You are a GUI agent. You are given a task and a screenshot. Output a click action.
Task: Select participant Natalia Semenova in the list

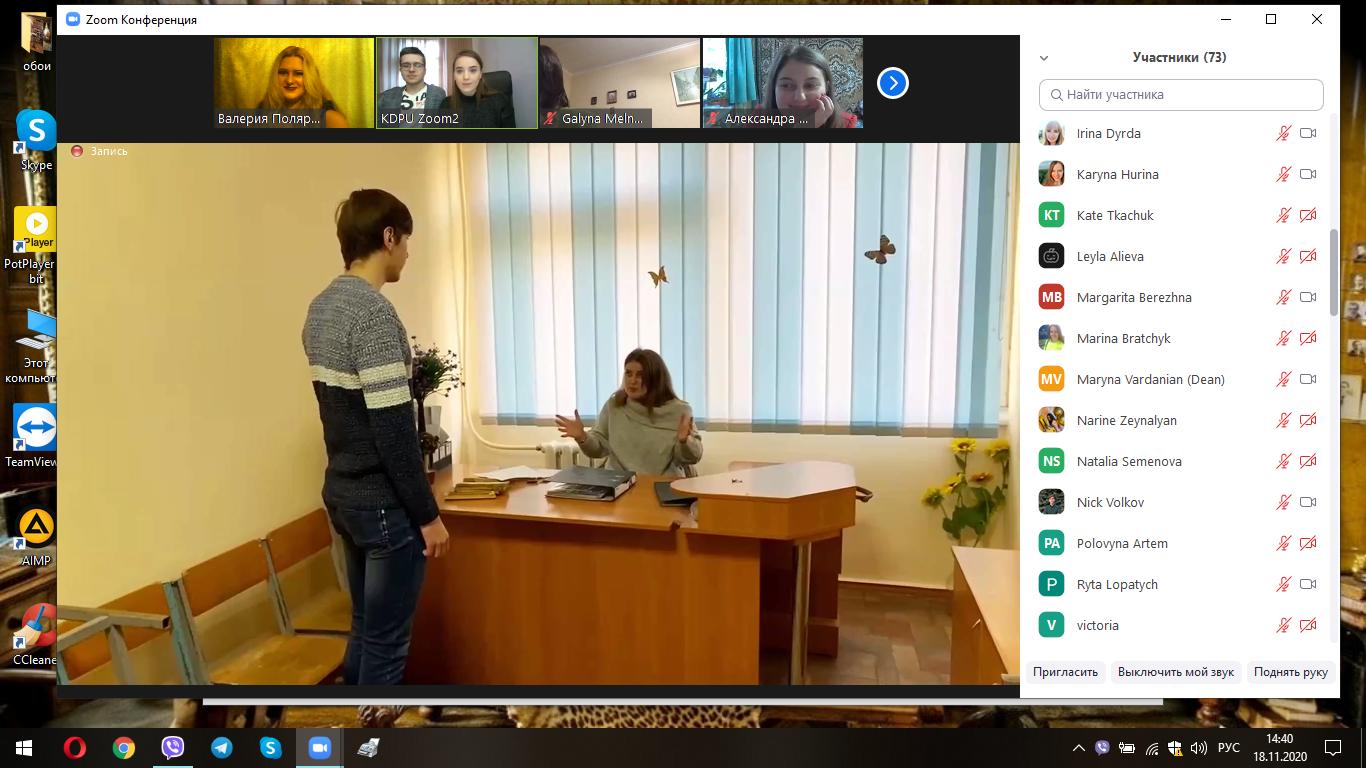click(1128, 461)
